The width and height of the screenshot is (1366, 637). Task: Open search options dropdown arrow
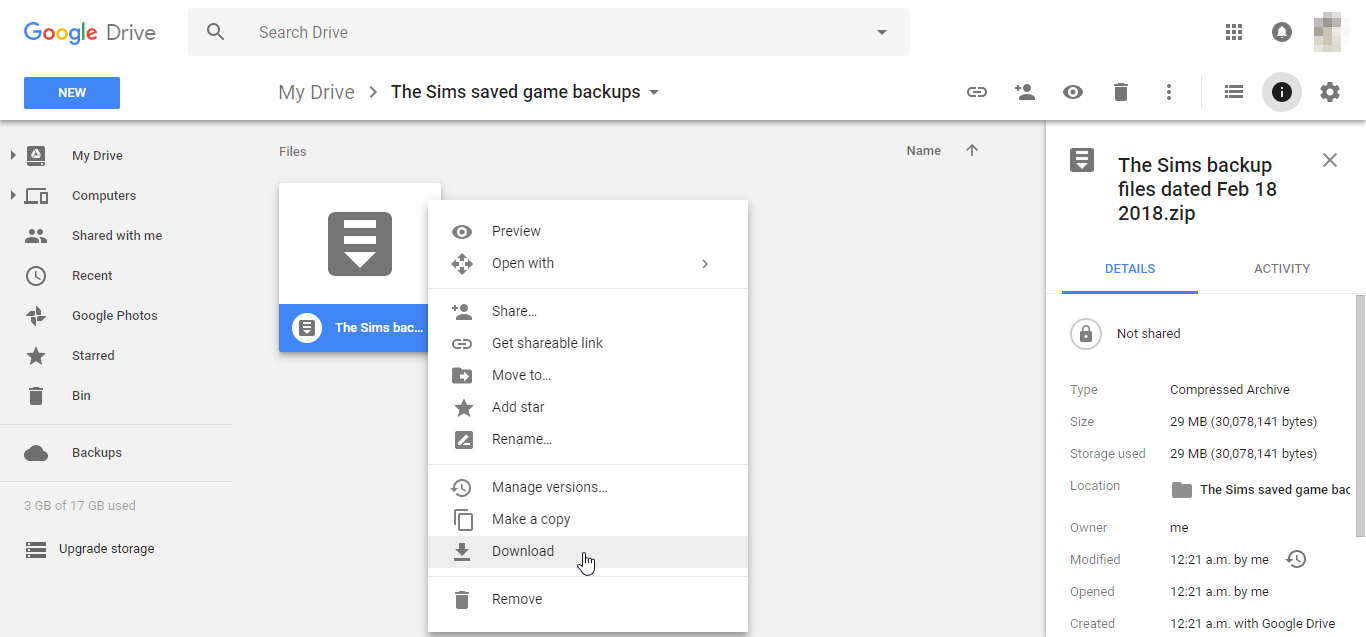[x=882, y=32]
